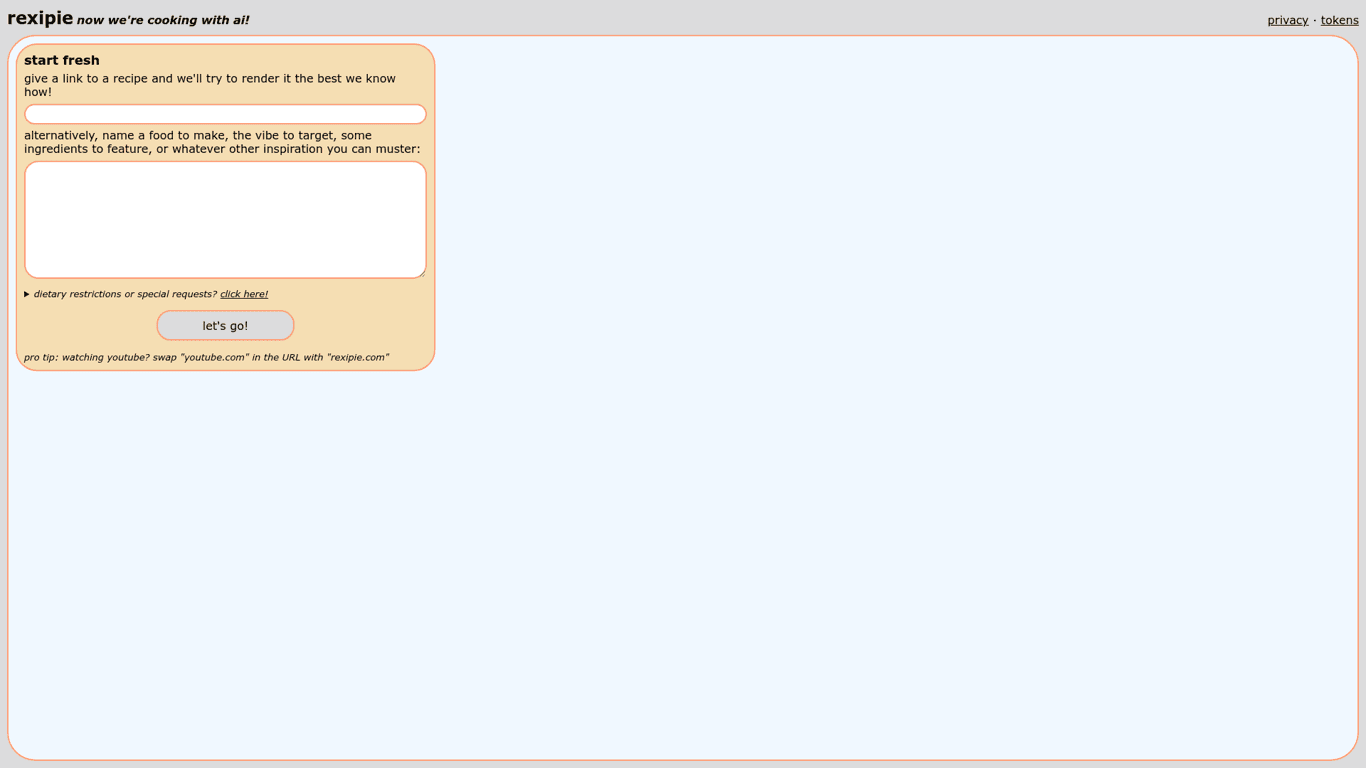1366x768 pixels.
Task: Follow the "click here!" link
Action: point(244,294)
